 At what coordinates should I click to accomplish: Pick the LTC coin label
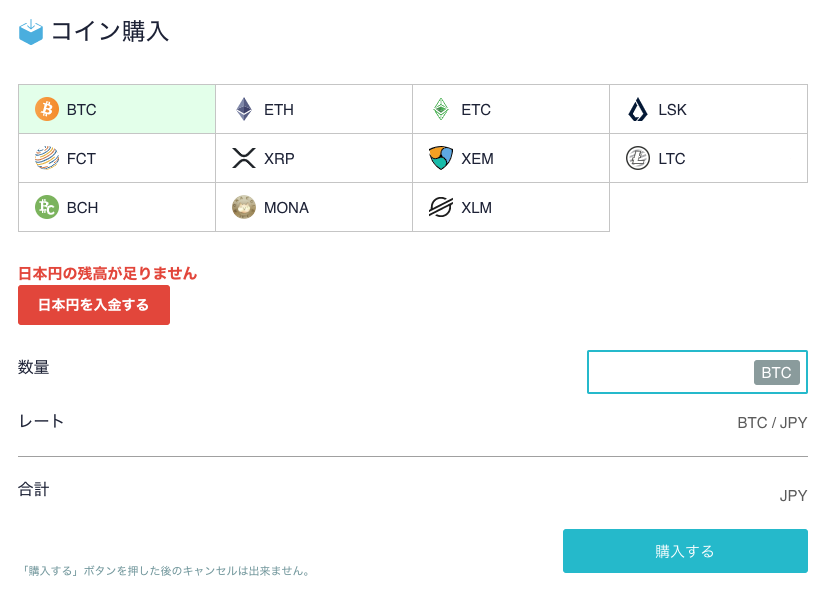pos(672,159)
